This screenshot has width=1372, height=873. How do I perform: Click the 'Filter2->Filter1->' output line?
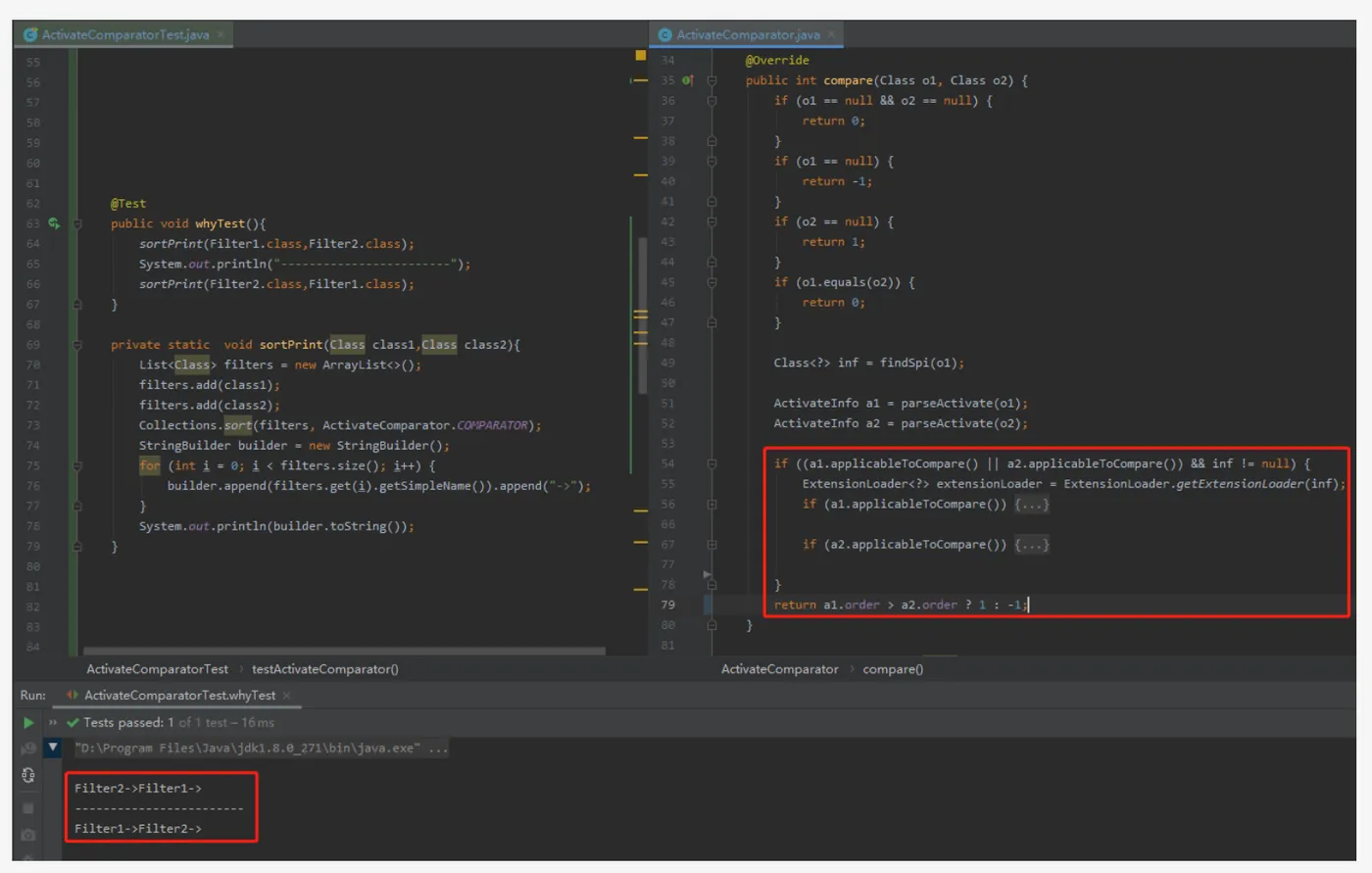[138, 789]
